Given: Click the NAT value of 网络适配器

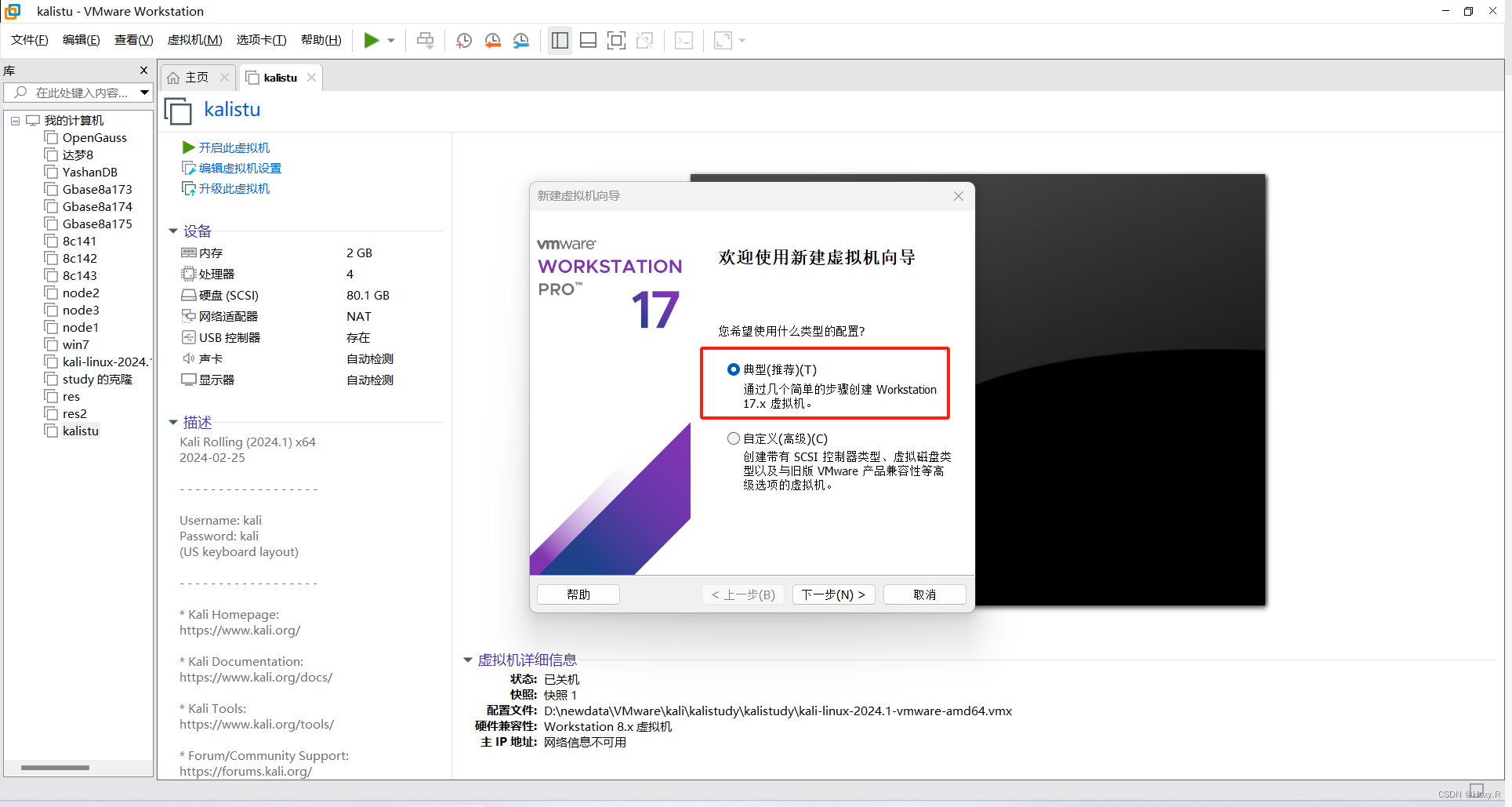Looking at the screenshot, I should [359, 316].
